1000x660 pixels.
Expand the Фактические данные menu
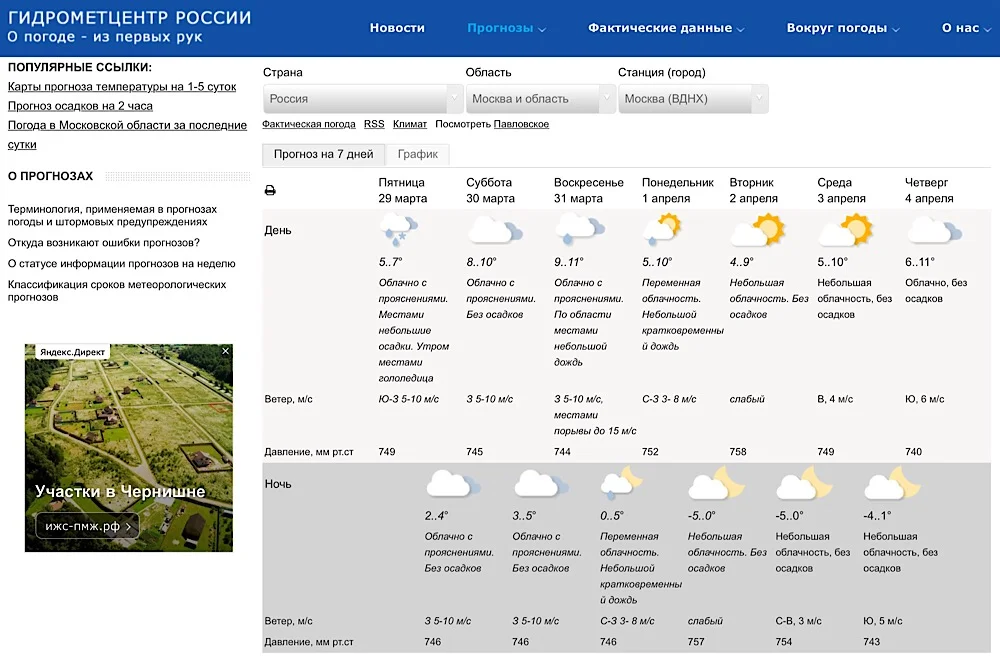point(666,28)
